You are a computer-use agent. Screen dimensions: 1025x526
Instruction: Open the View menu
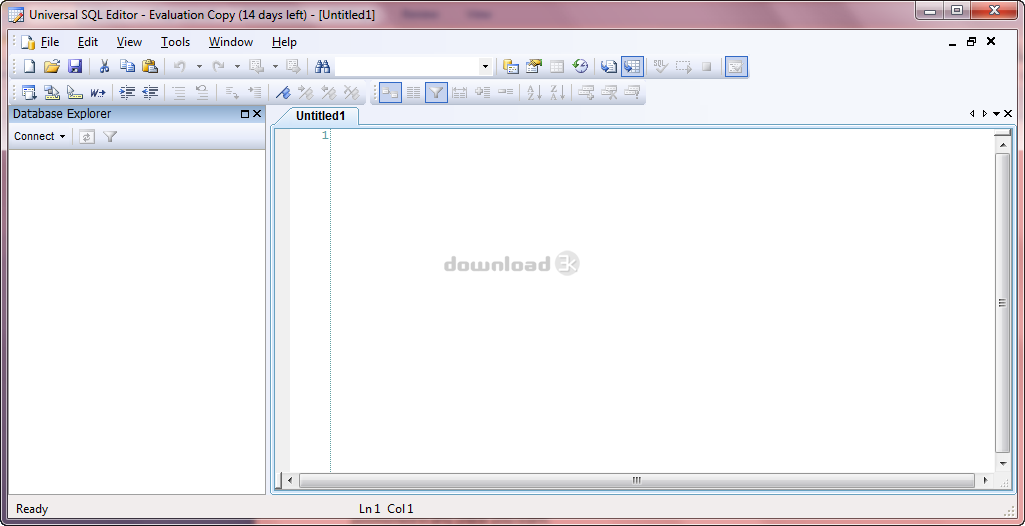click(129, 42)
